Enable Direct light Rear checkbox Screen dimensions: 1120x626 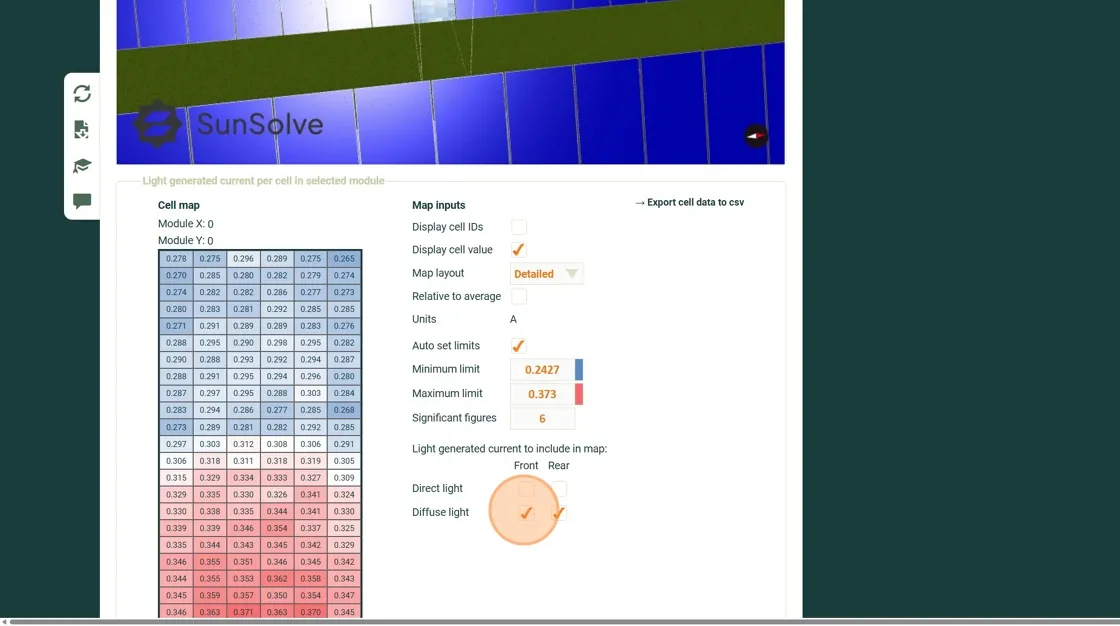(x=559, y=489)
